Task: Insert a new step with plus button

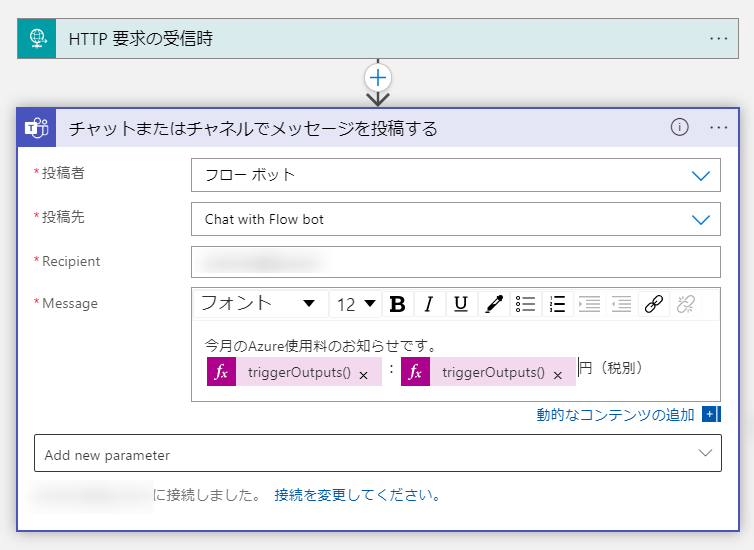Action: (378, 78)
